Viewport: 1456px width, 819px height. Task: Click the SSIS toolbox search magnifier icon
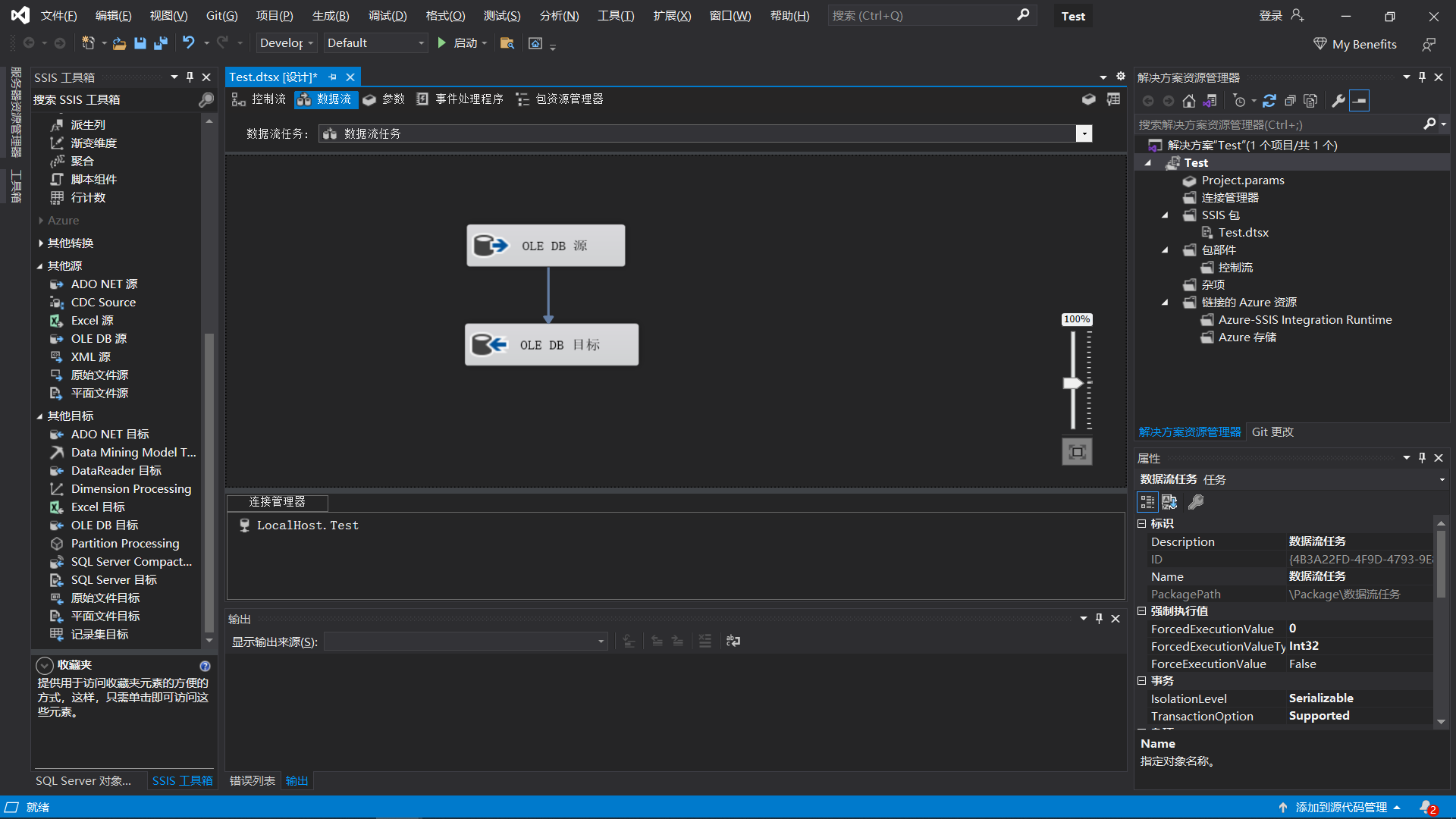[x=206, y=100]
